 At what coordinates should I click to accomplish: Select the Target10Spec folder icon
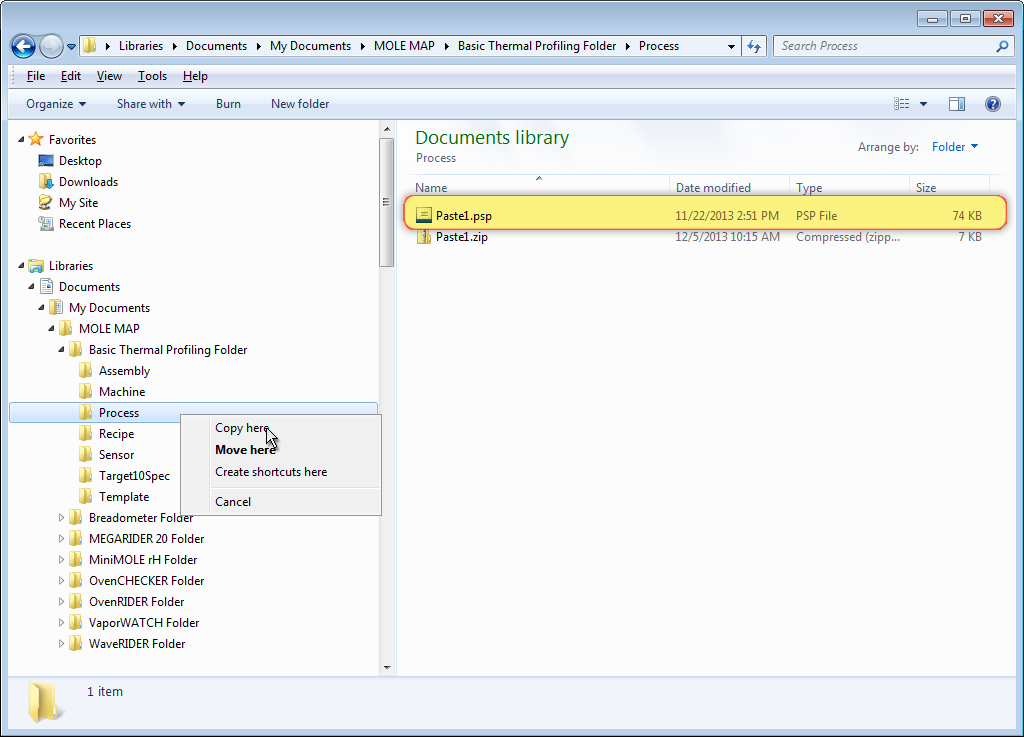(x=86, y=476)
